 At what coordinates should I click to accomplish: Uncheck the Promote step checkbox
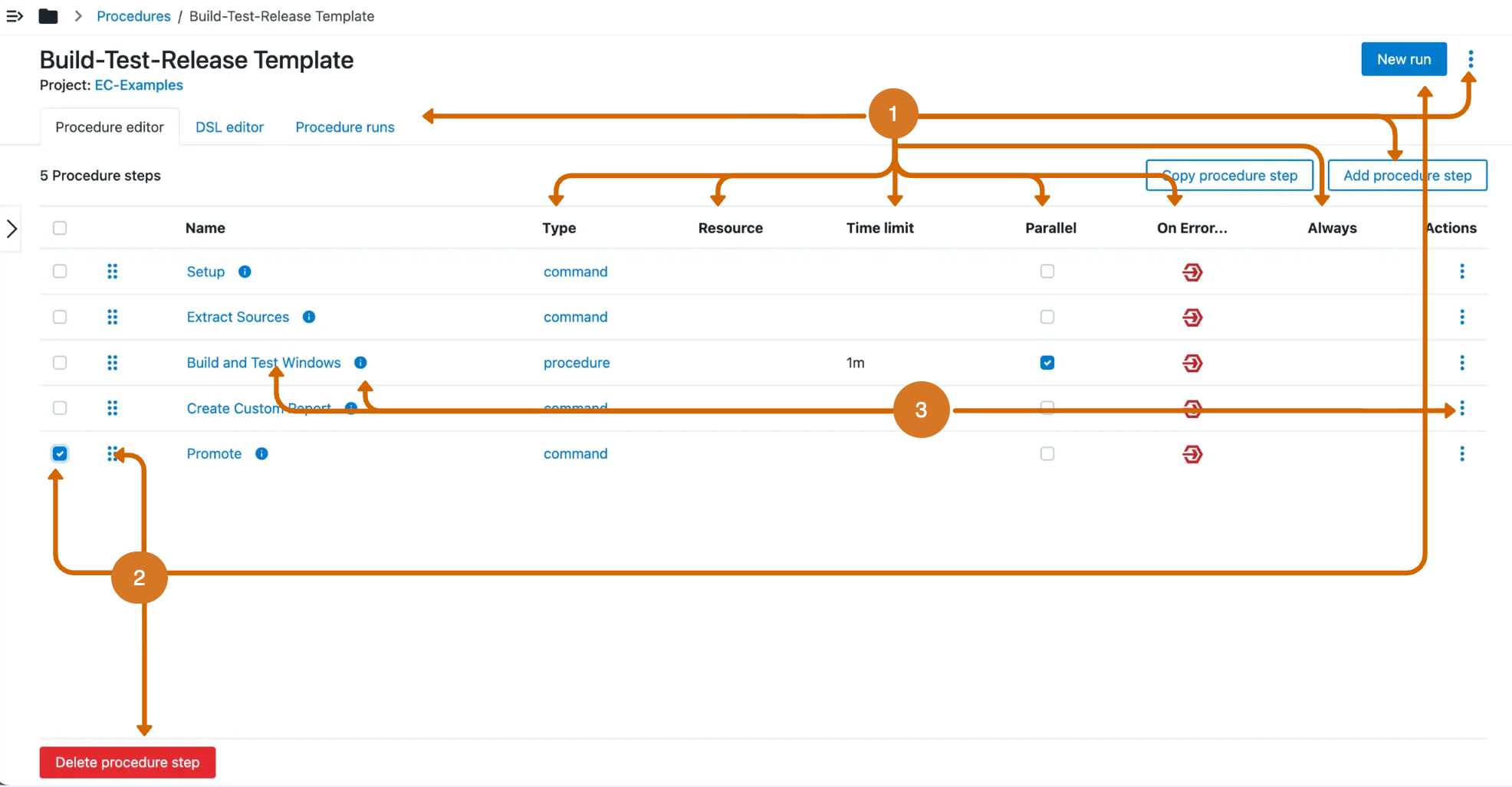pos(60,454)
